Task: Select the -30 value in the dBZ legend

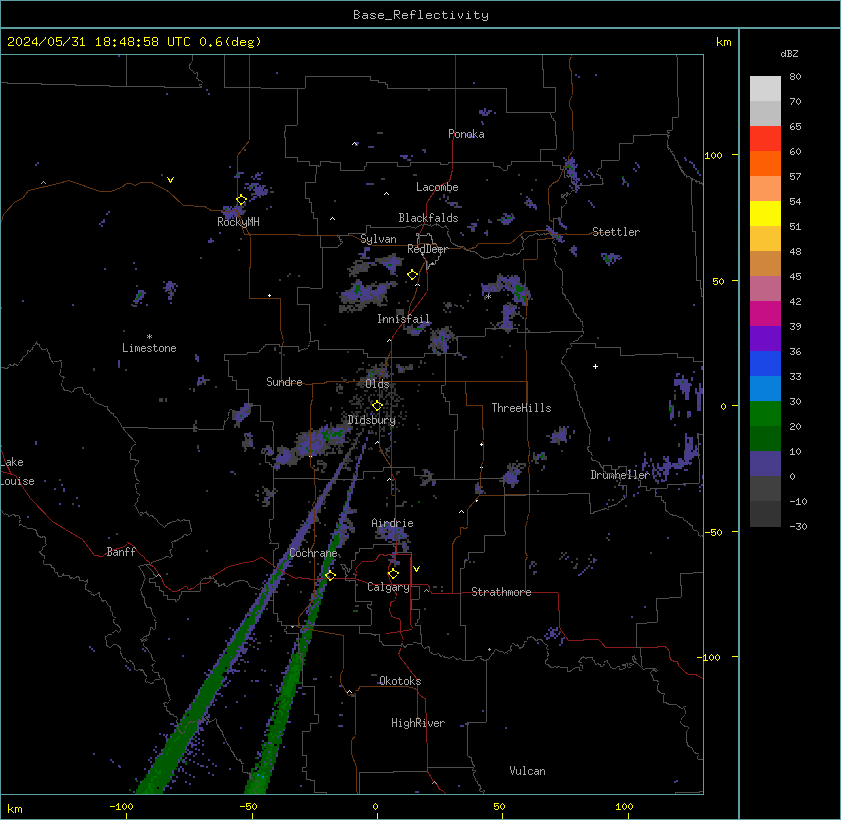Action: click(x=798, y=527)
